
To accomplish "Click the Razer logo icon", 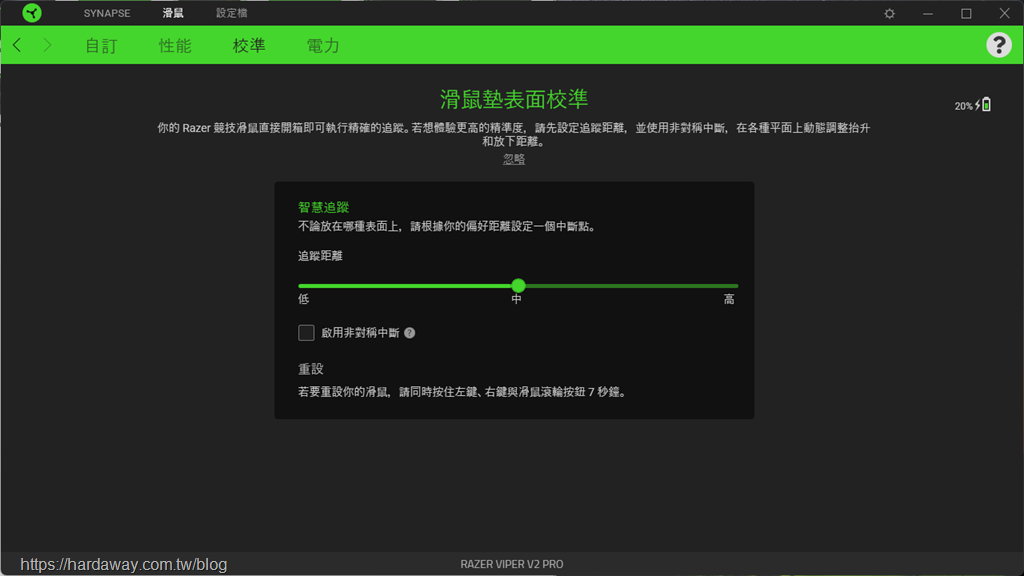I will [31, 13].
